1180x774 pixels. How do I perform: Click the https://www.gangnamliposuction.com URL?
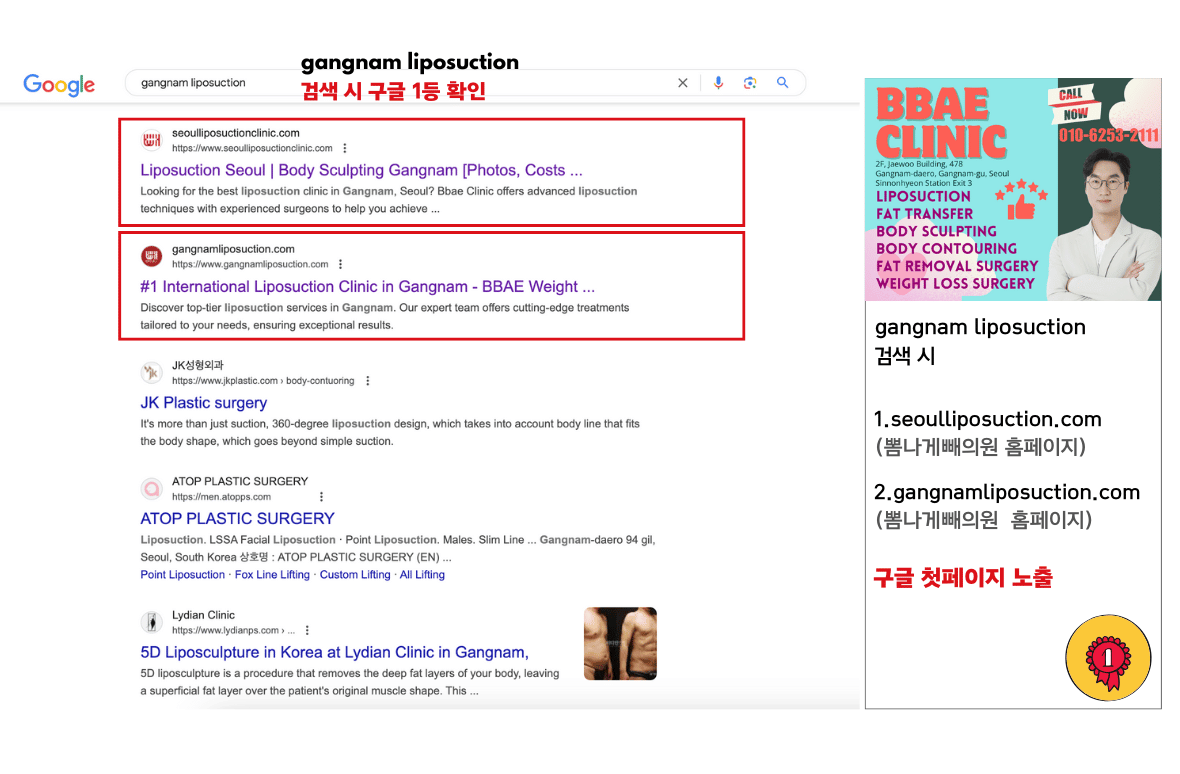(x=250, y=264)
